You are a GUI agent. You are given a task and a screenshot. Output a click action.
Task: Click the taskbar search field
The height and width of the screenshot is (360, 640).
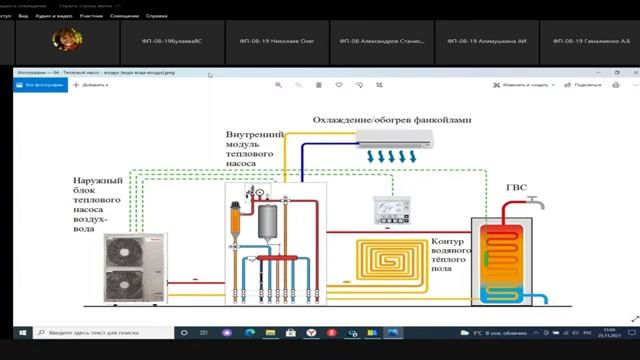click(x=104, y=333)
